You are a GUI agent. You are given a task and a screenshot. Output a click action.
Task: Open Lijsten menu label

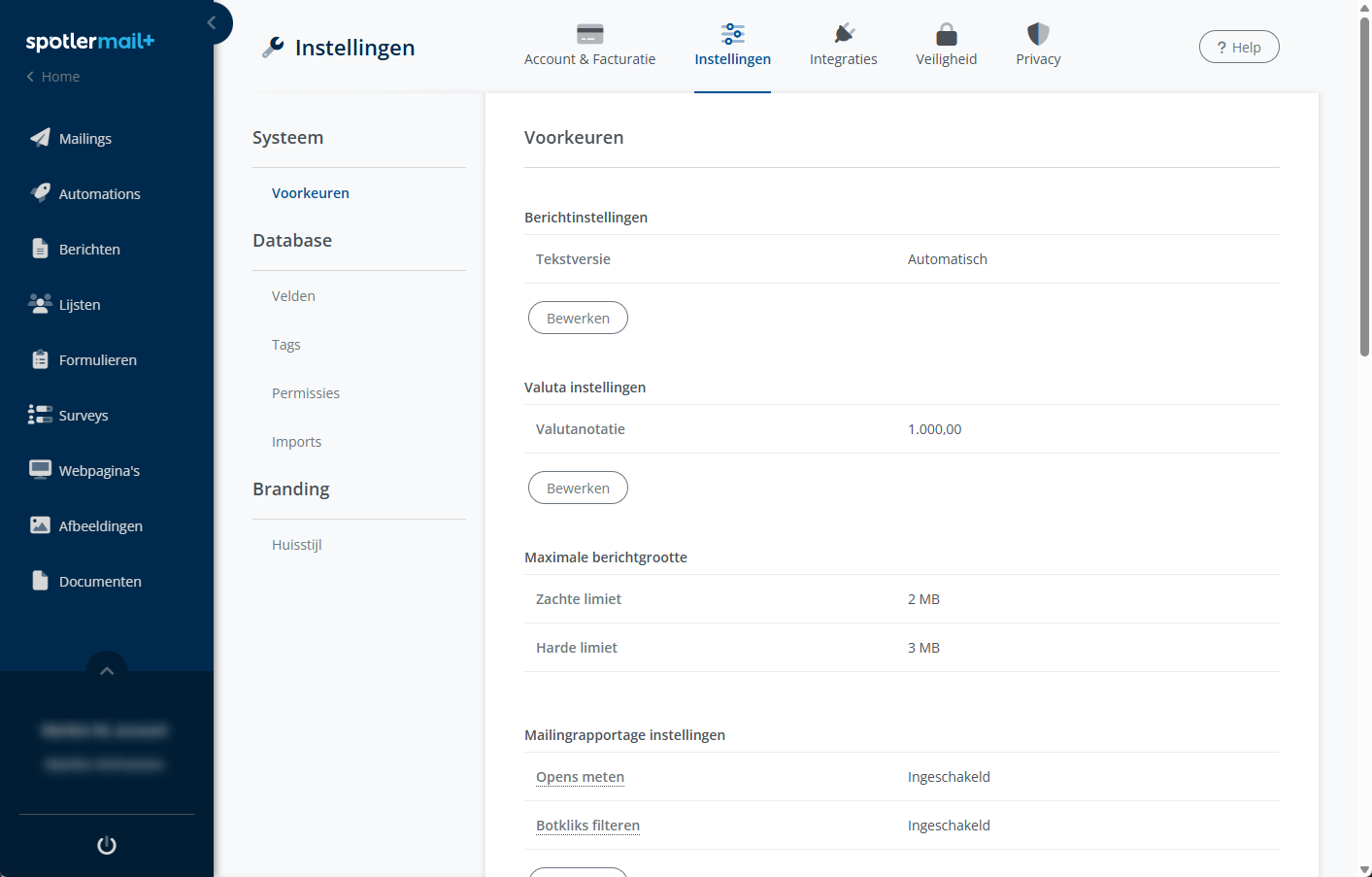[x=80, y=305]
